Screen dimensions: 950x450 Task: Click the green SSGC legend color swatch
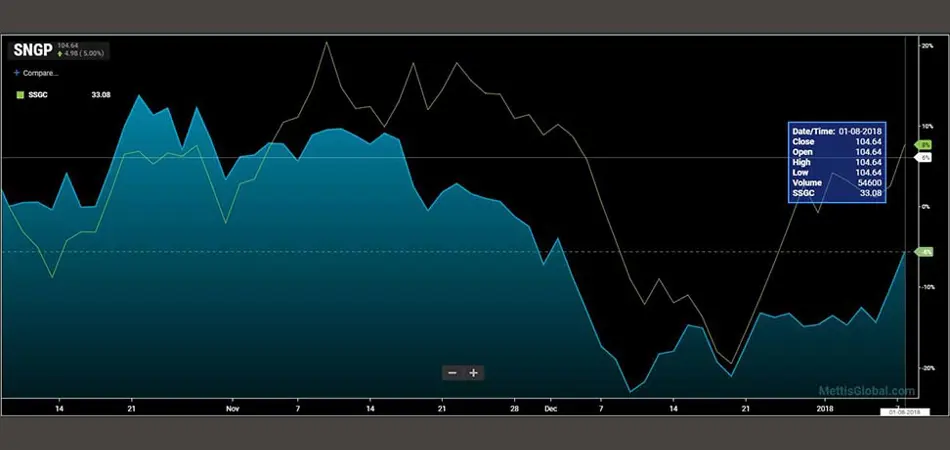tap(19, 94)
